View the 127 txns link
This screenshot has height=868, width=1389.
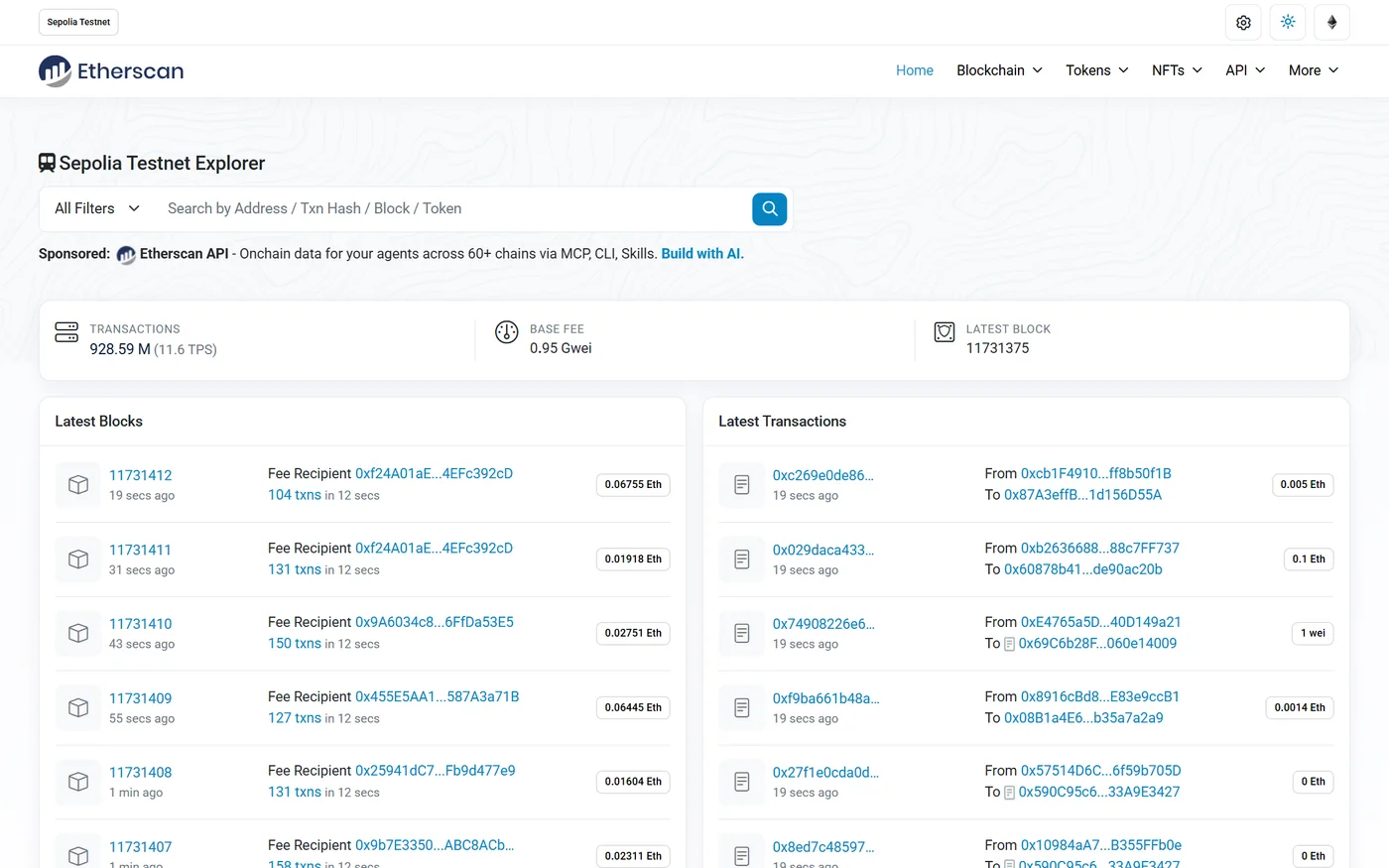(x=295, y=718)
